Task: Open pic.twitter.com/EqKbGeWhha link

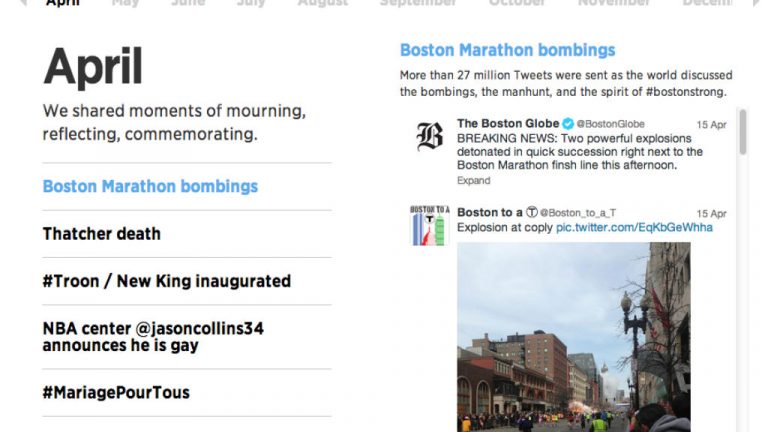Action: [634, 227]
